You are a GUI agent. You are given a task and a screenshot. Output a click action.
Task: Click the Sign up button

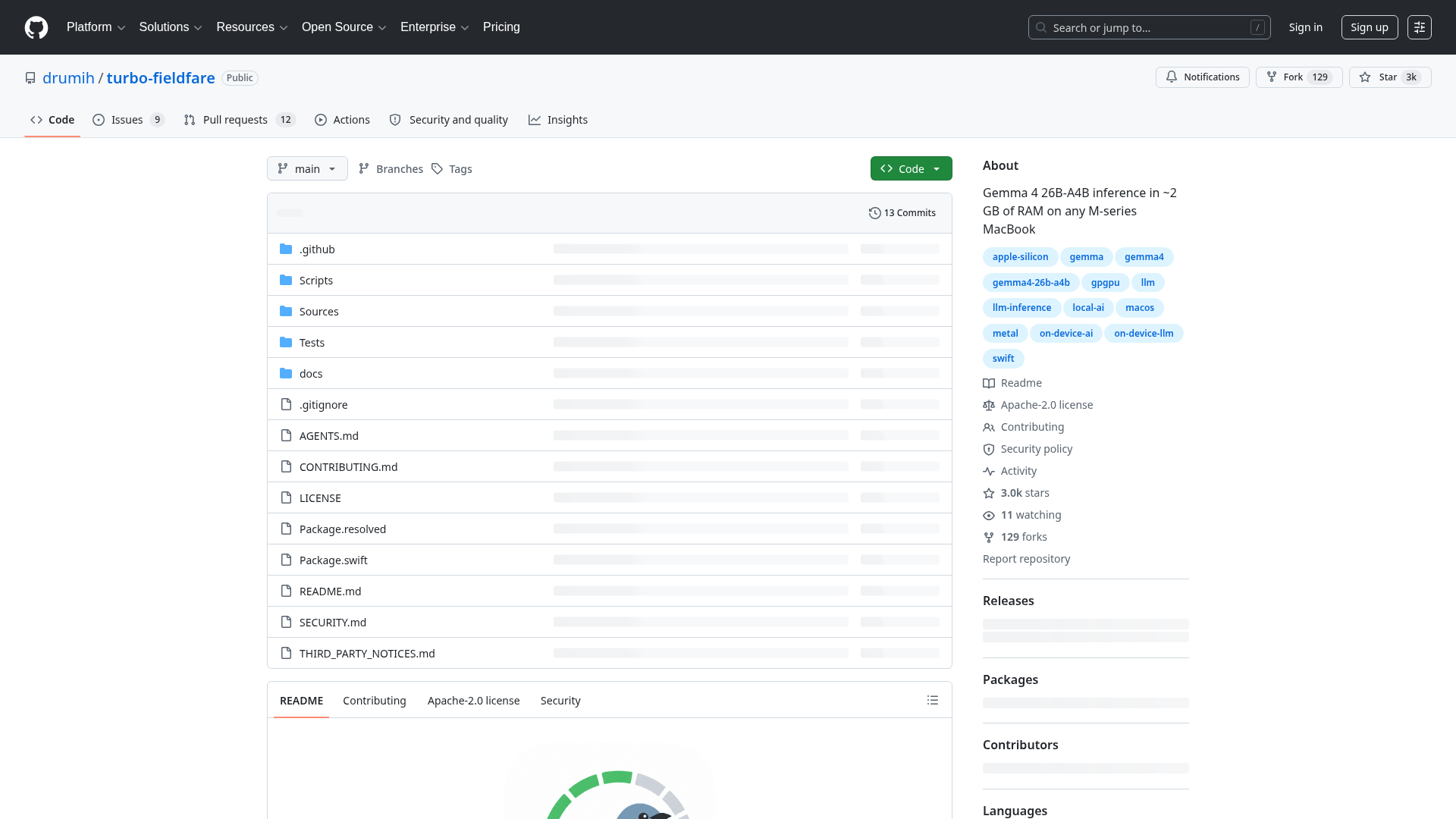(x=1369, y=27)
